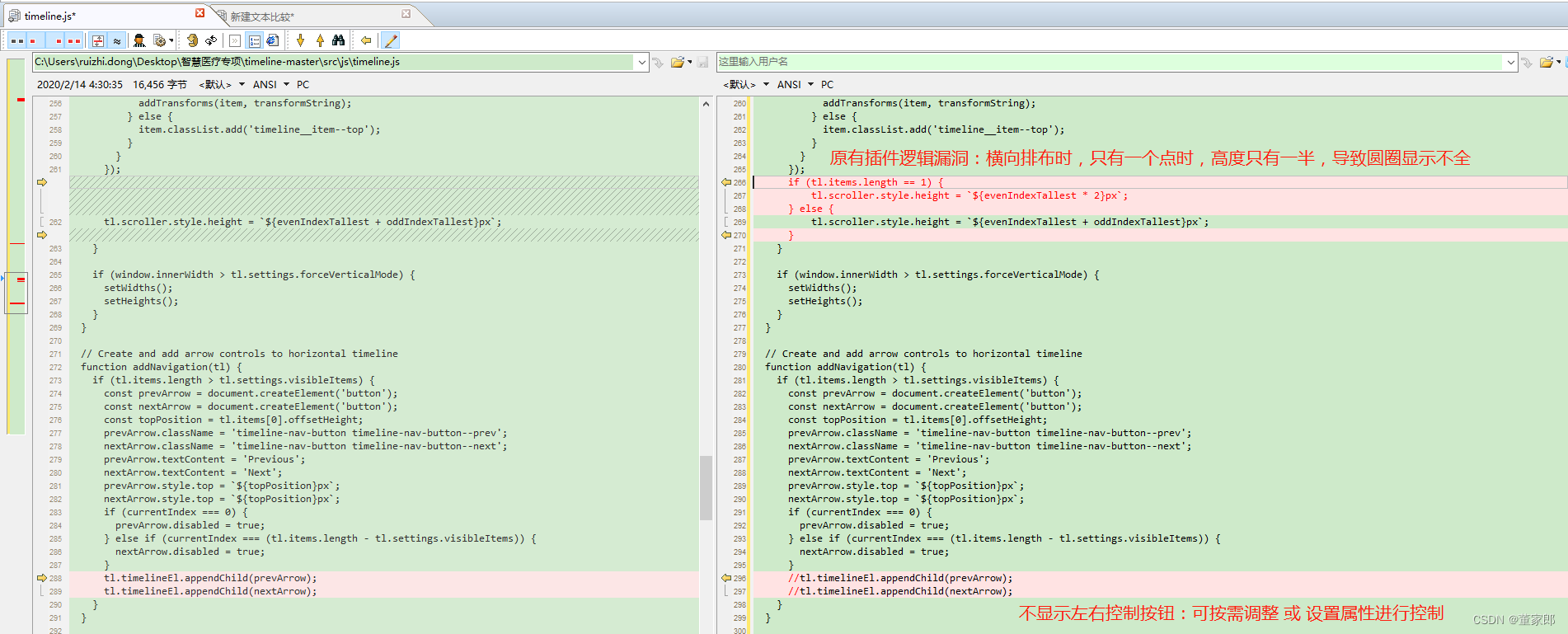Click left line 262 scroller.style.height
Image resolution: width=1568 pixels, height=634 pixels.
pyautogui.click(x=303, y=222)
